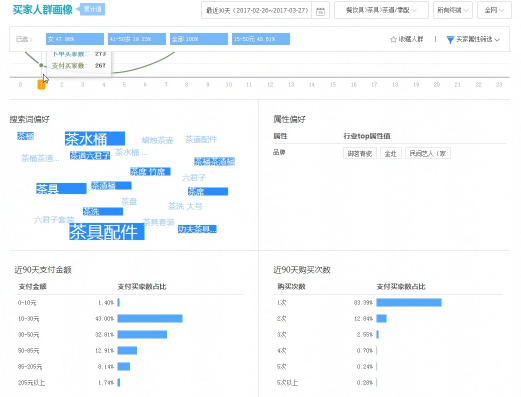Select hour 10 on the timeline axis
The height and width of the screenshot is (397, 521).
229,85
